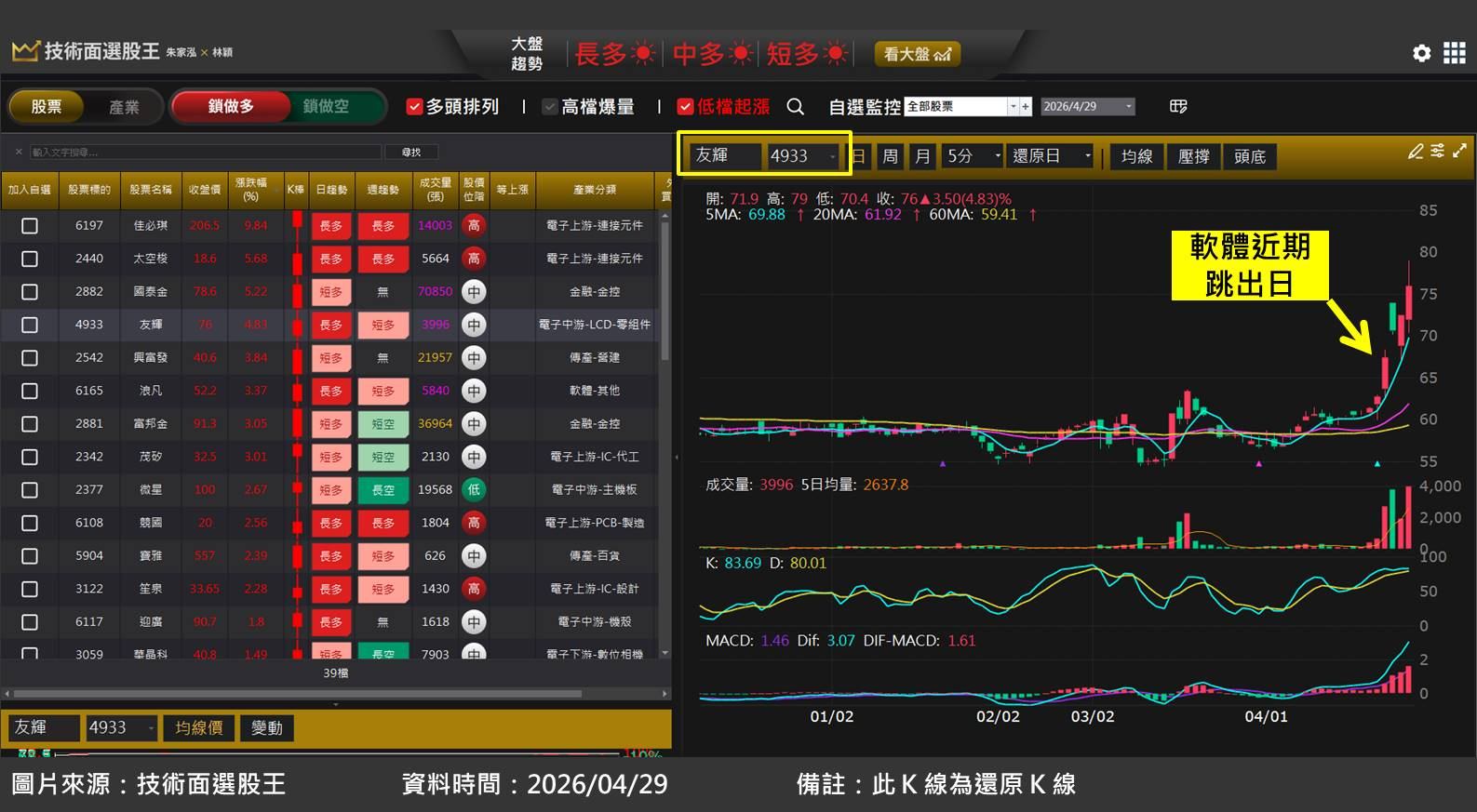
Task: Open the apps grid menu icon
Action: 1454,53
